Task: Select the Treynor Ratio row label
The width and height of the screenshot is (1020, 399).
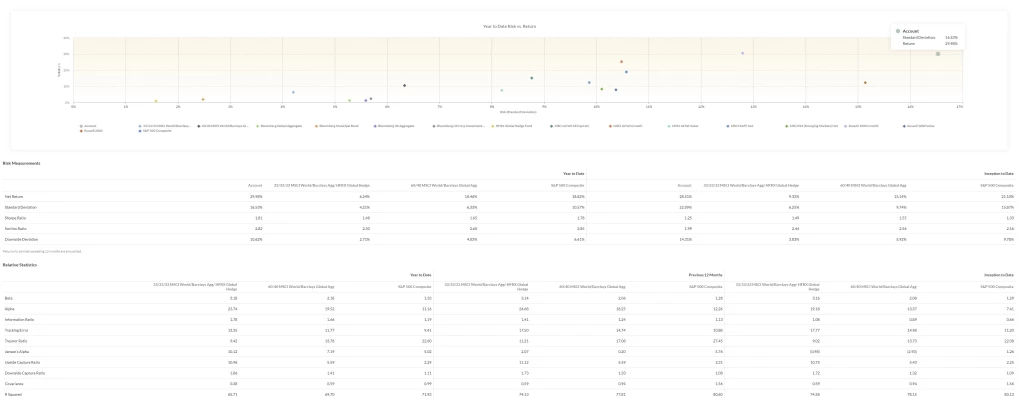Action: point(16,341)
